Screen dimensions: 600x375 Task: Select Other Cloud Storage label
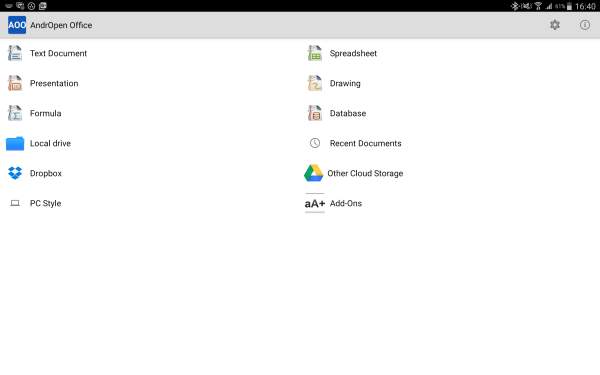coord(365,173)
